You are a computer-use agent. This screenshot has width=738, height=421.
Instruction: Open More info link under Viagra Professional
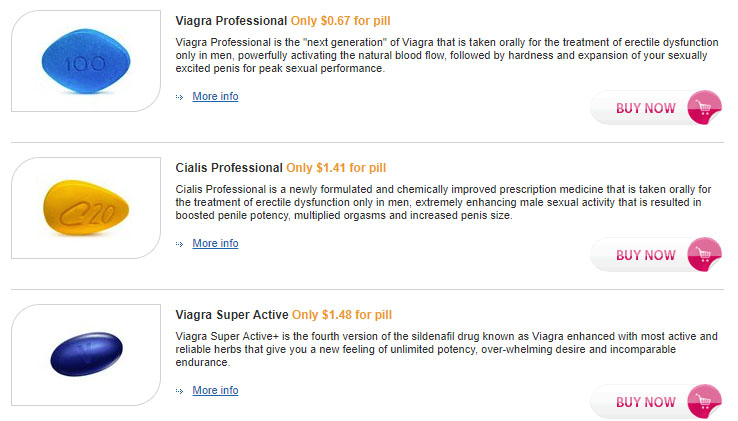click(215, 97)
